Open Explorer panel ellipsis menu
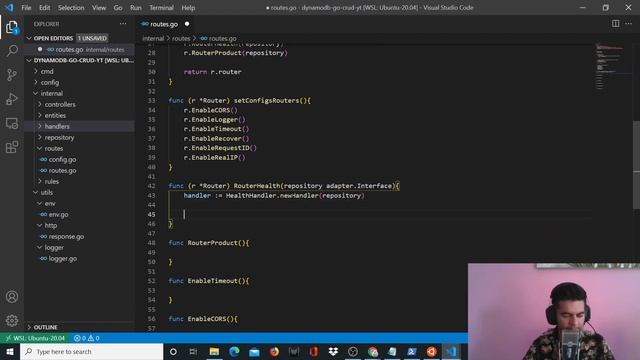Image resolution: width=640 pixels, height=360 pixels. coord(123,24)
